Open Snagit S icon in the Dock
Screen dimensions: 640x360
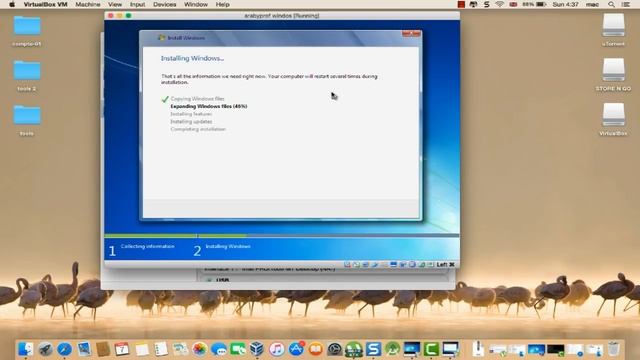tap(373, 349)
